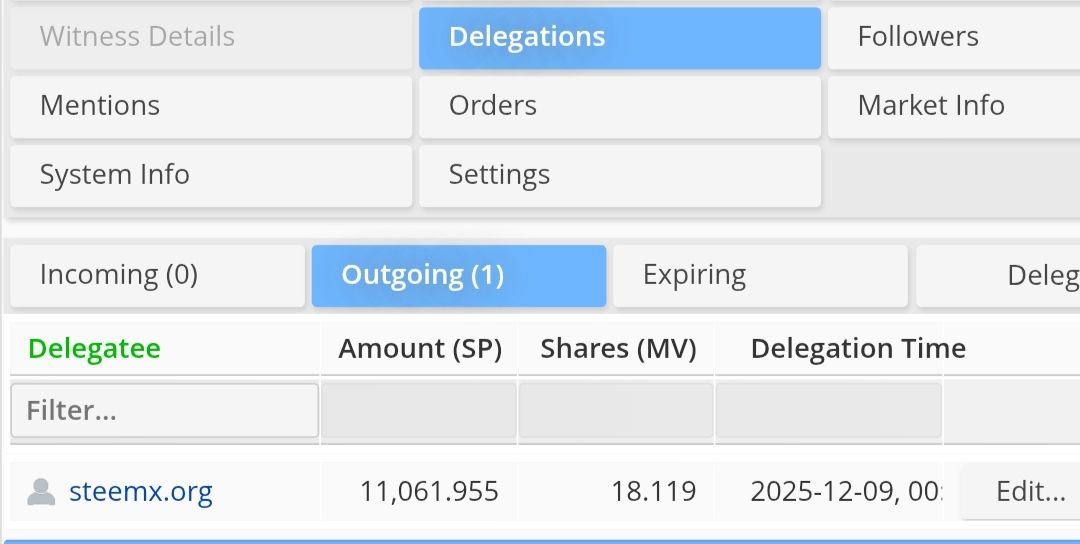Sort by the Shares (MV) column

[618, 348]
